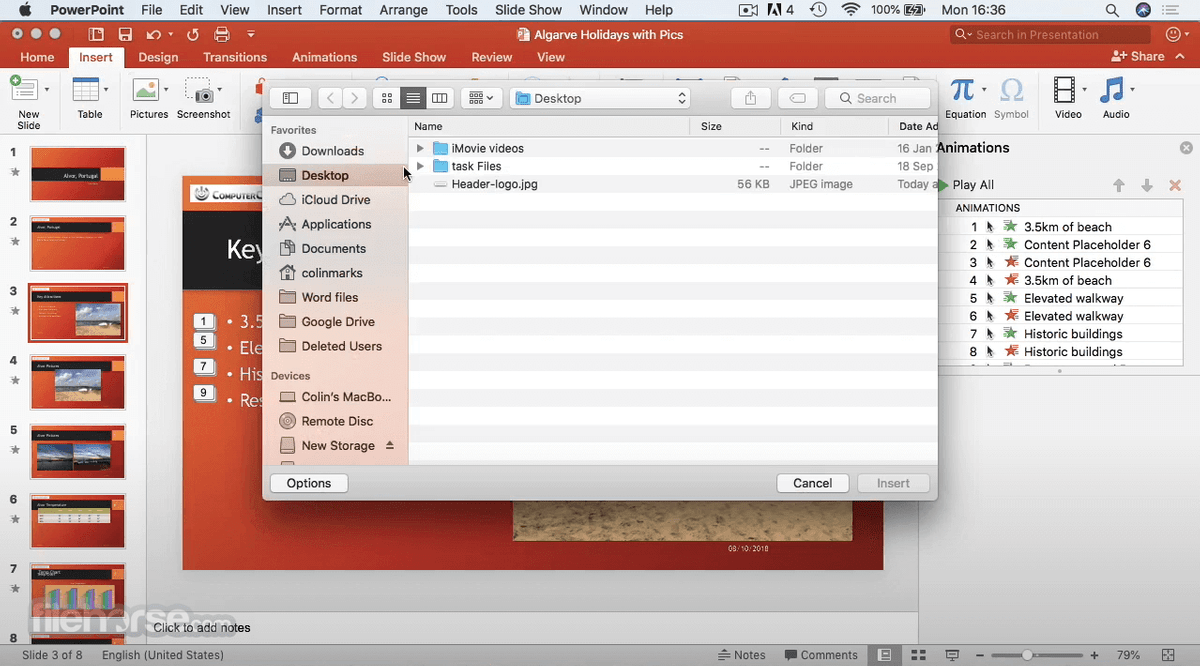Open Pictures dropdown arrow
This screenshot has width=1200, height=666.
166,90
